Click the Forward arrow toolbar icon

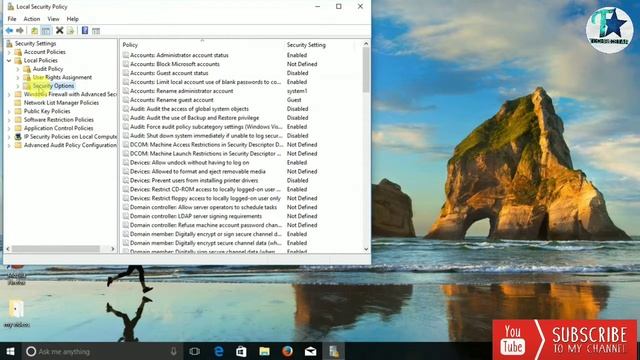(20, 31)
